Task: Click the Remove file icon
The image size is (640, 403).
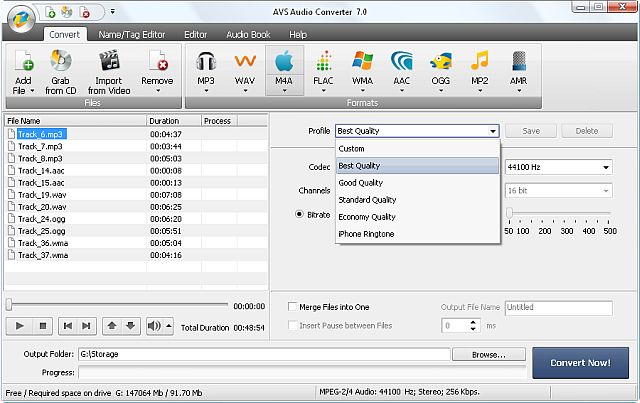Action: [158, 61]
